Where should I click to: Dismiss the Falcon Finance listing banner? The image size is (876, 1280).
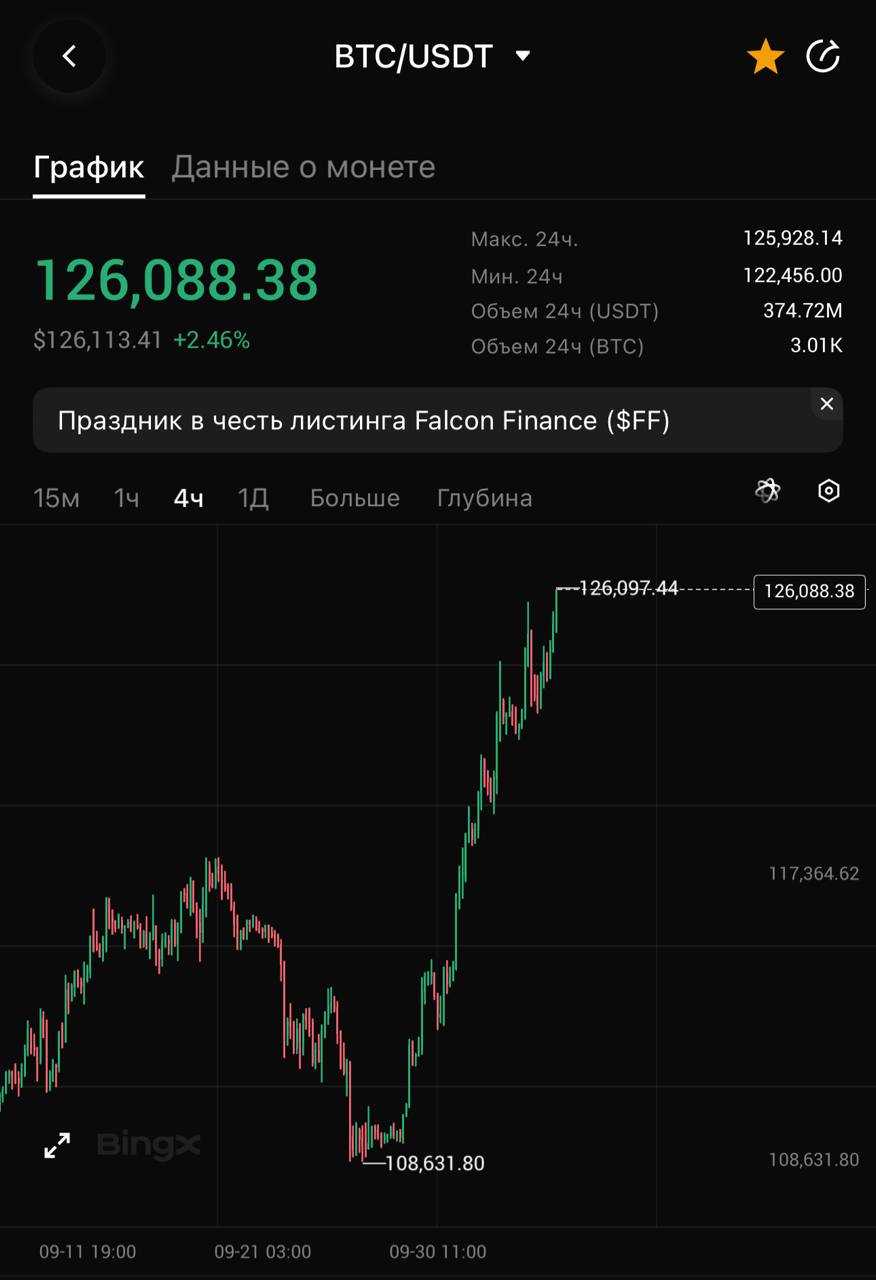[x=826, y=404]
